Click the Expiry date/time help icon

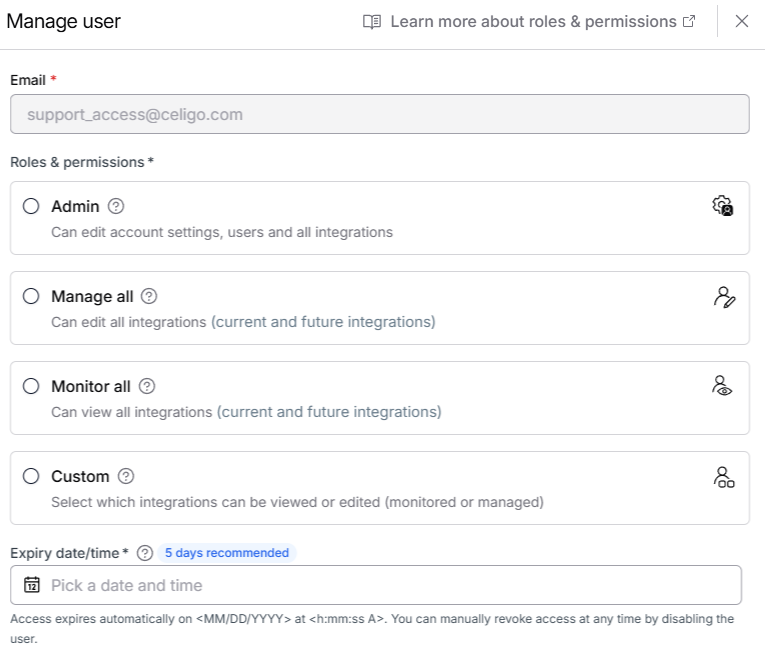point(145,553)
